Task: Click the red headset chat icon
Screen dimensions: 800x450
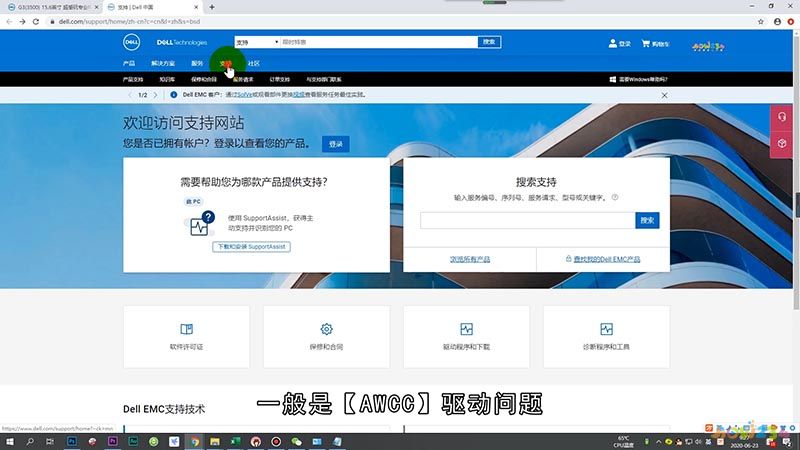Action: click(782, 117)
